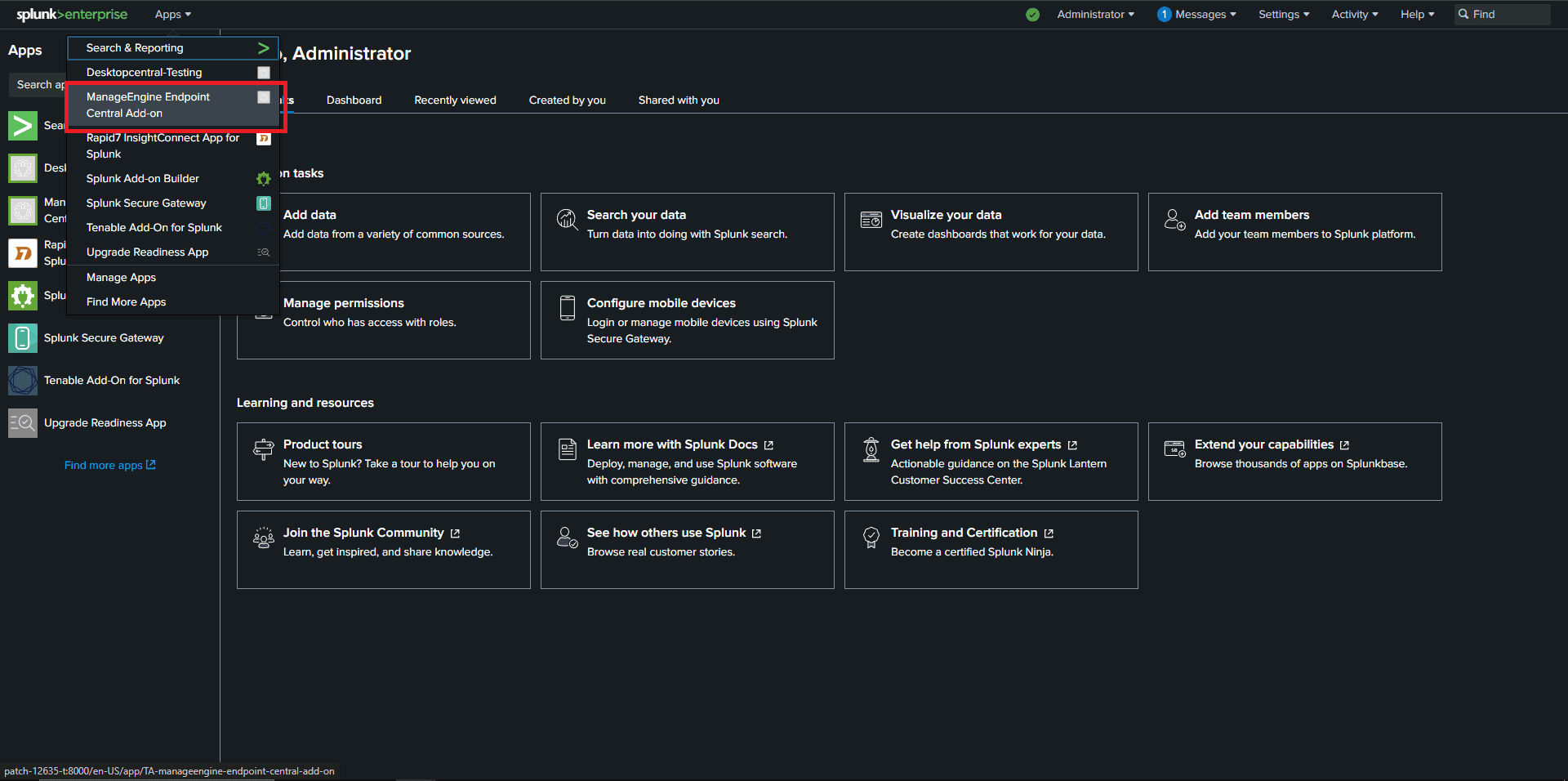Viewport: 1568px width, 781px height.
Task: Click the Search & Reporting green arrow icon
Action: click(263, 48)
